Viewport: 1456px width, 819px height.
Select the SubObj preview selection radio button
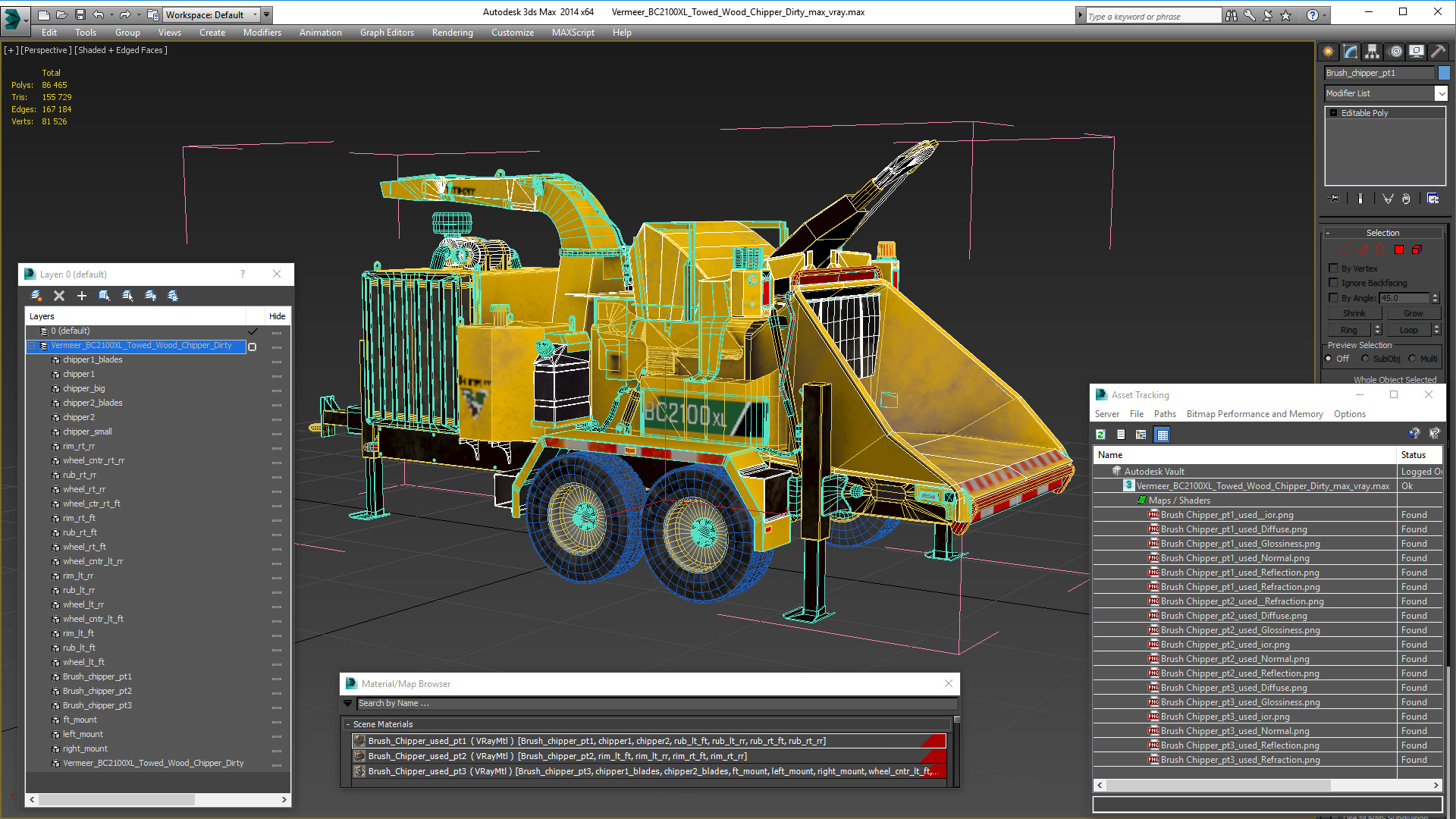[x=1365, y=359]
